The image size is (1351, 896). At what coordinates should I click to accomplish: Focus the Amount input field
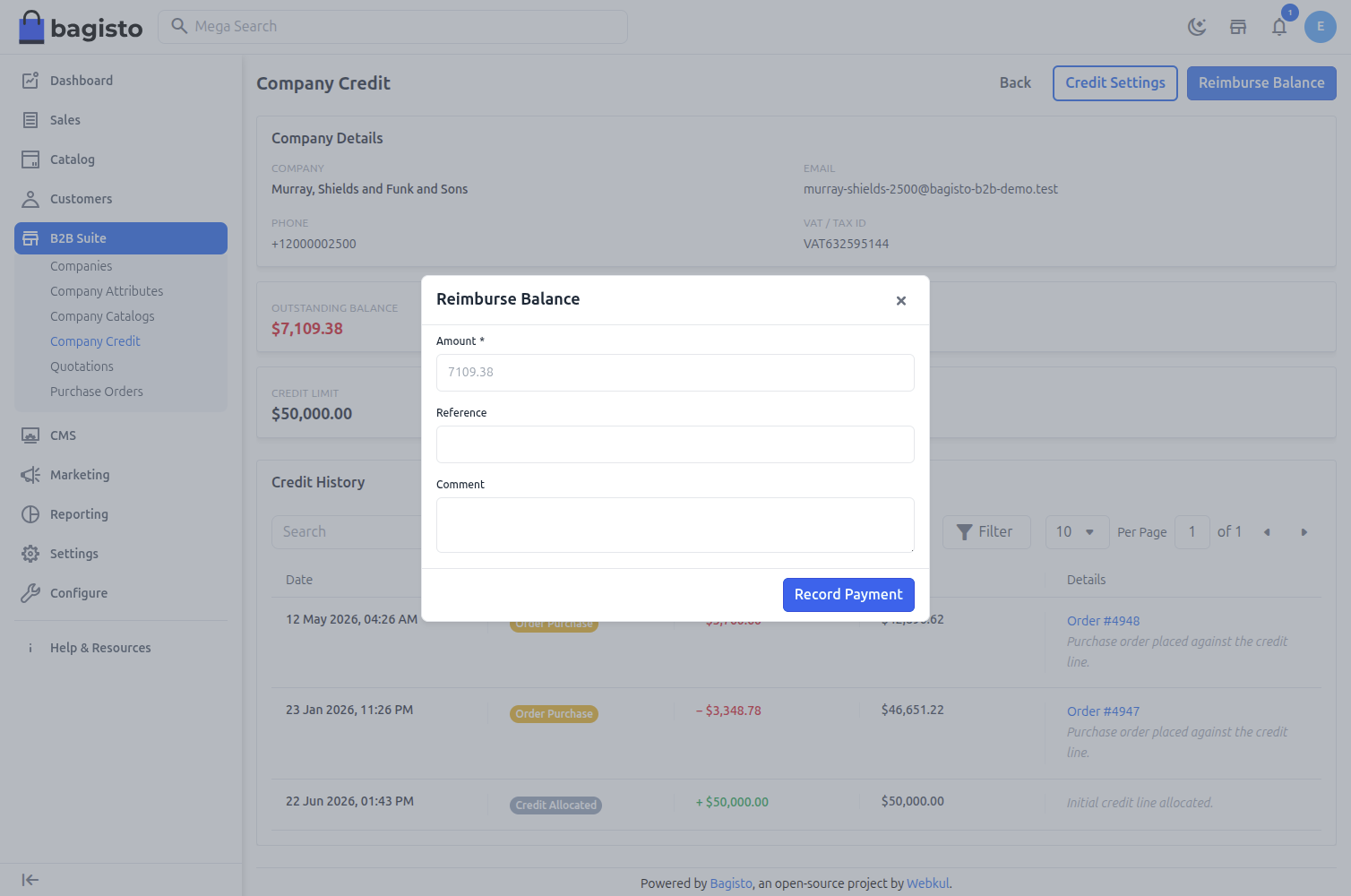point(675,373)
